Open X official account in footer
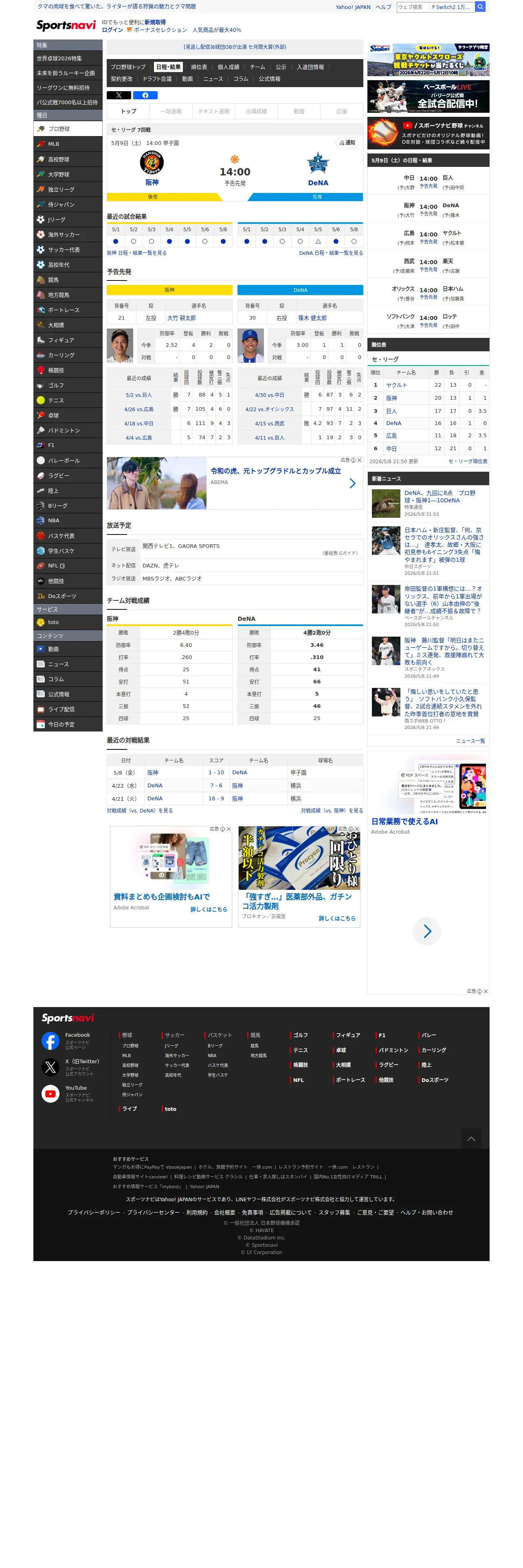 [51, 1067]
